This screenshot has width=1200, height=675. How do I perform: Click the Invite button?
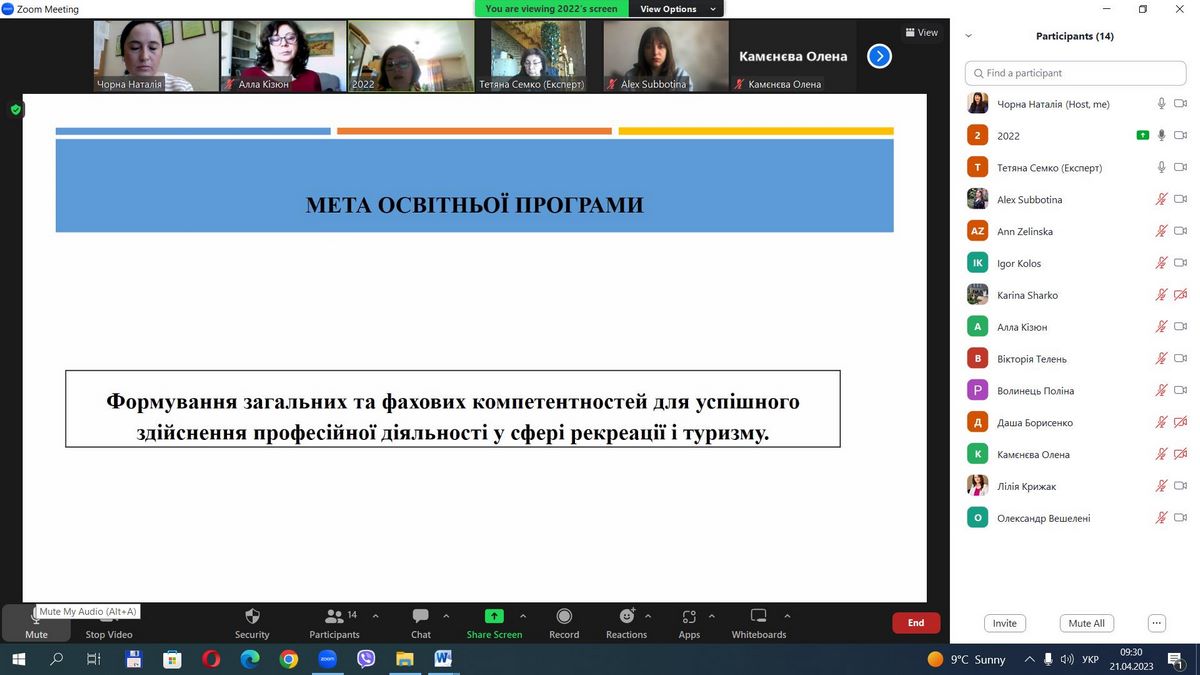click(x=1004, y=623)
